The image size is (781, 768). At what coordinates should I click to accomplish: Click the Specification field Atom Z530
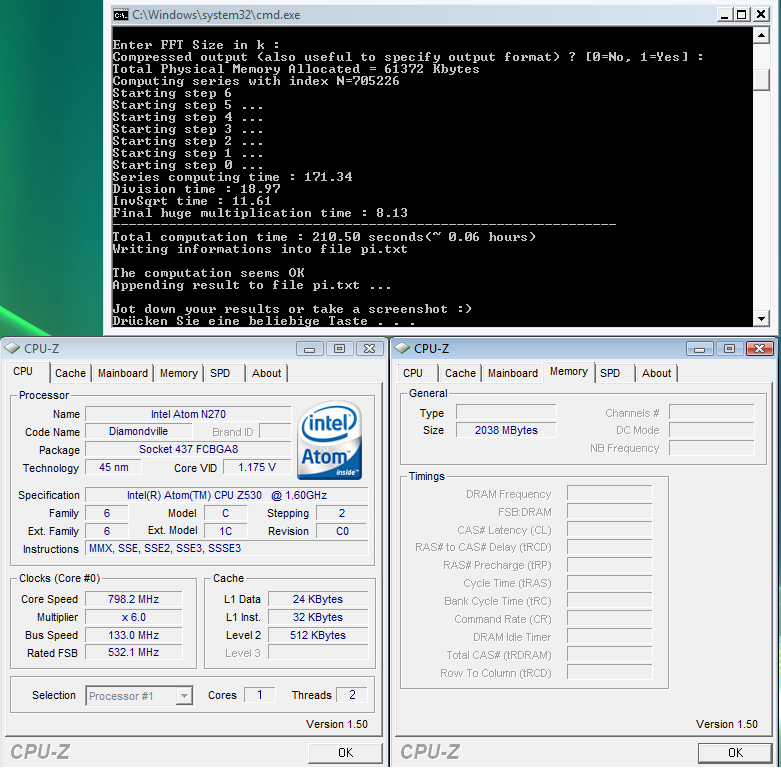[227, 495]
